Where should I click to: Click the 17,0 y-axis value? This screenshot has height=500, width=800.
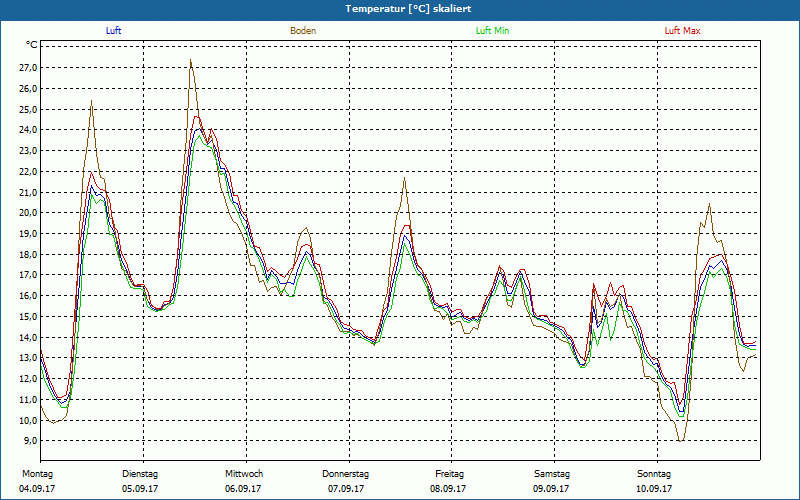pyautogui.click(x=28, y=275)
